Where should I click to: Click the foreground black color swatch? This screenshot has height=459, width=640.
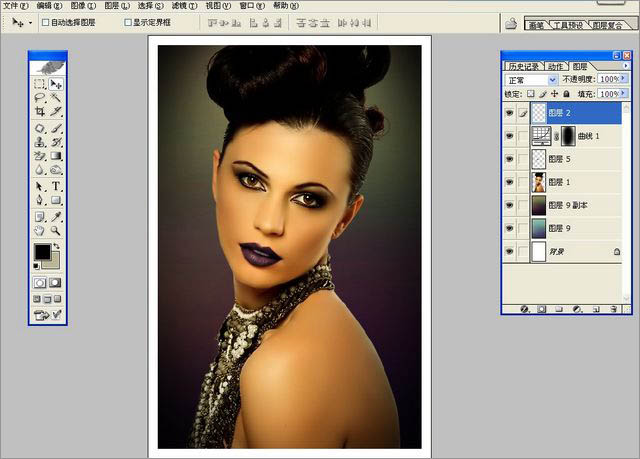tap(42, 251)
